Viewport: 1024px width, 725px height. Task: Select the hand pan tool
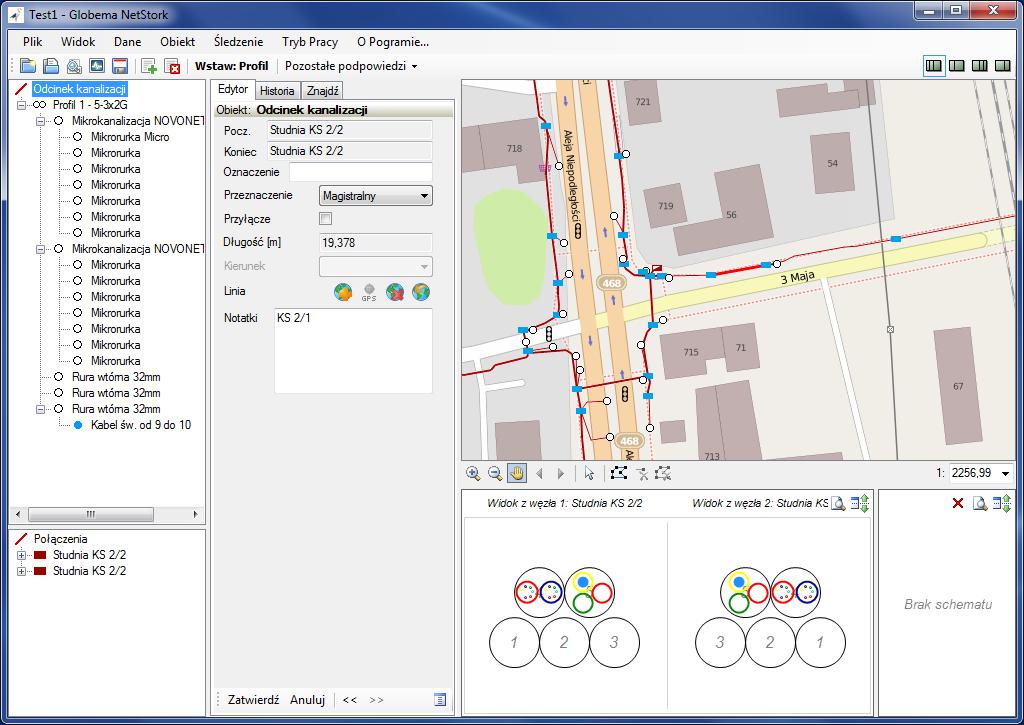pyautogui.click(x=517, y=474)
